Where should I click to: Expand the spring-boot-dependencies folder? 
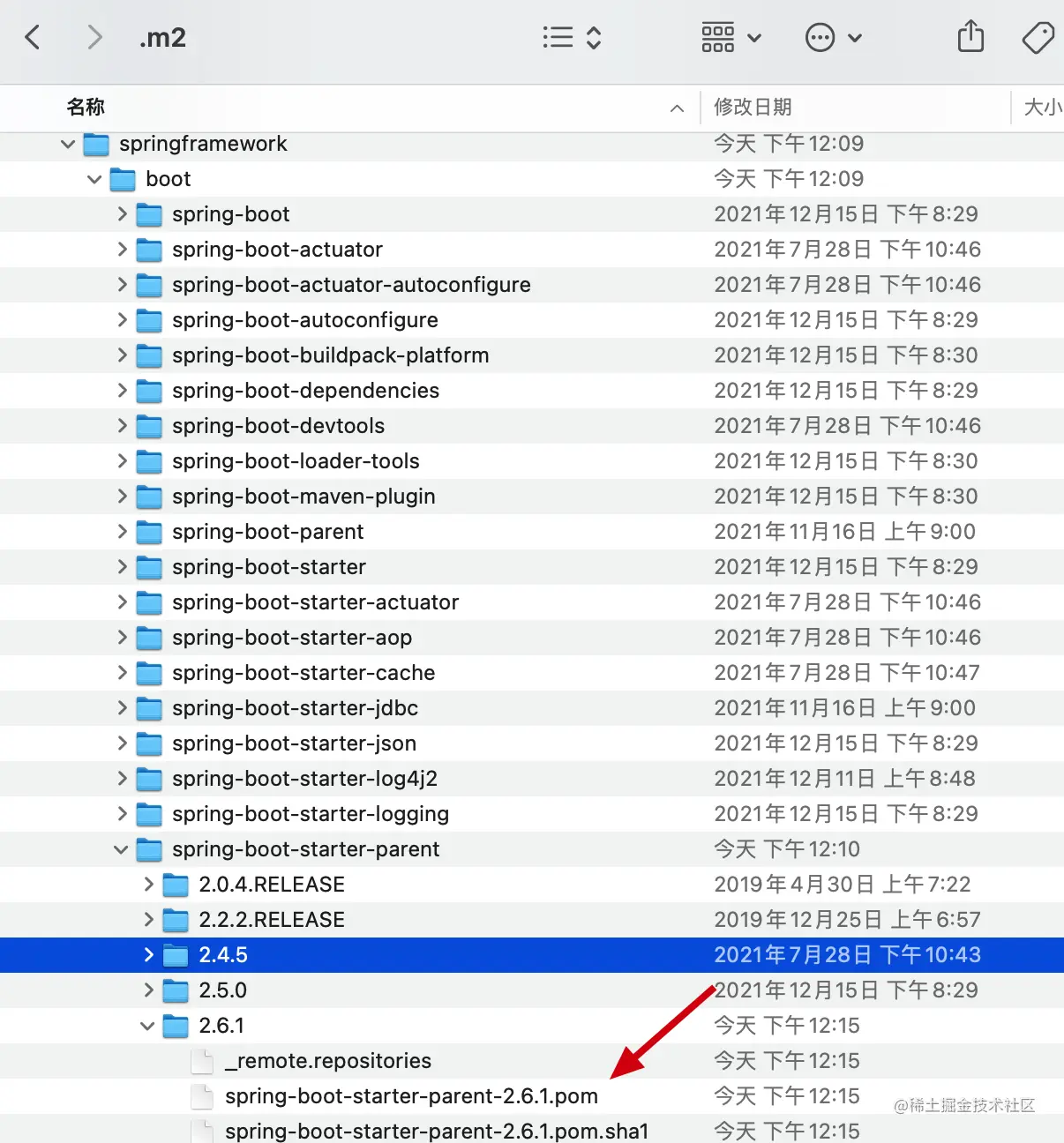[122, 391]
